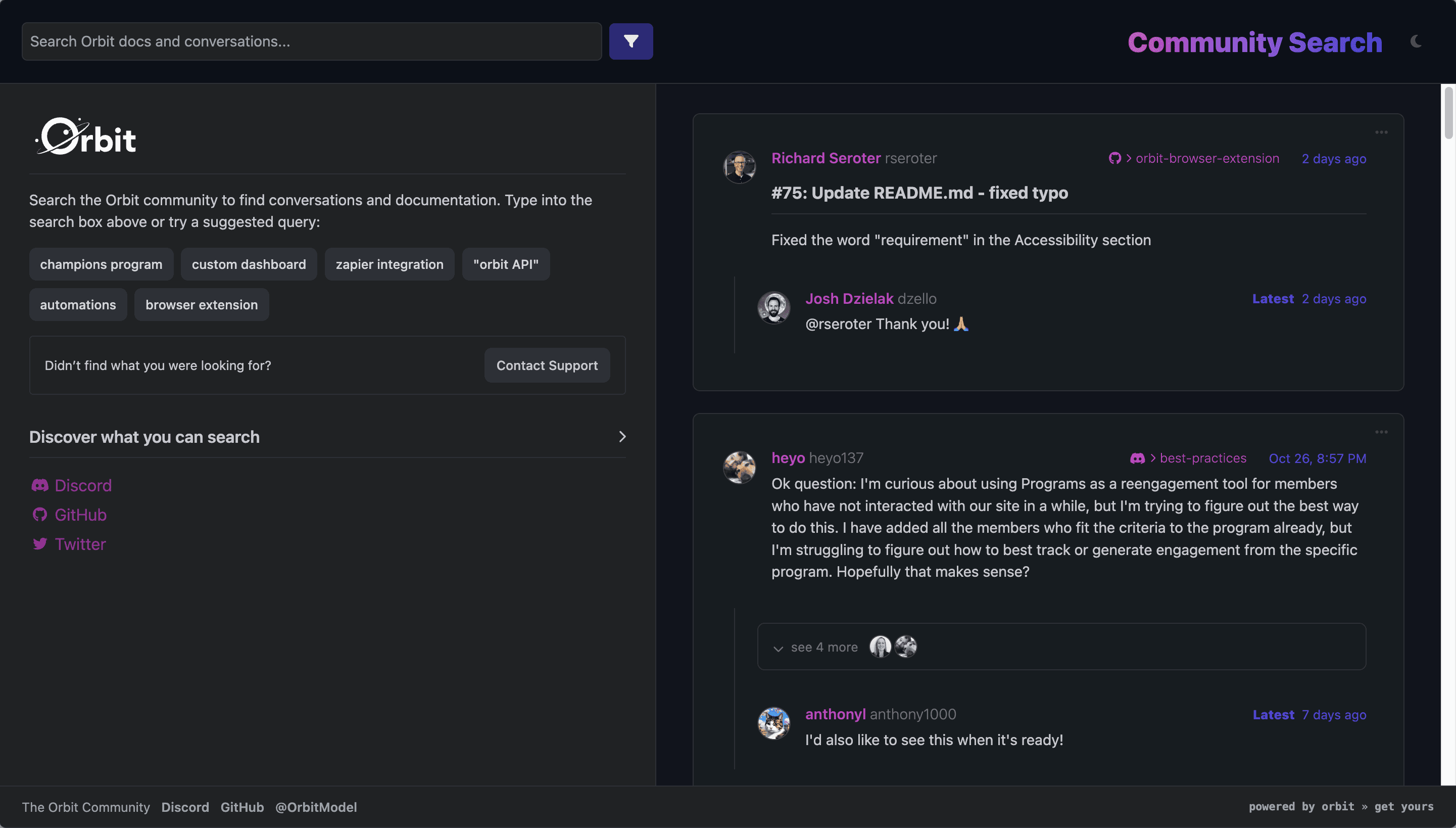Open Richard Seroter's avatar

(x=739, y=167)
